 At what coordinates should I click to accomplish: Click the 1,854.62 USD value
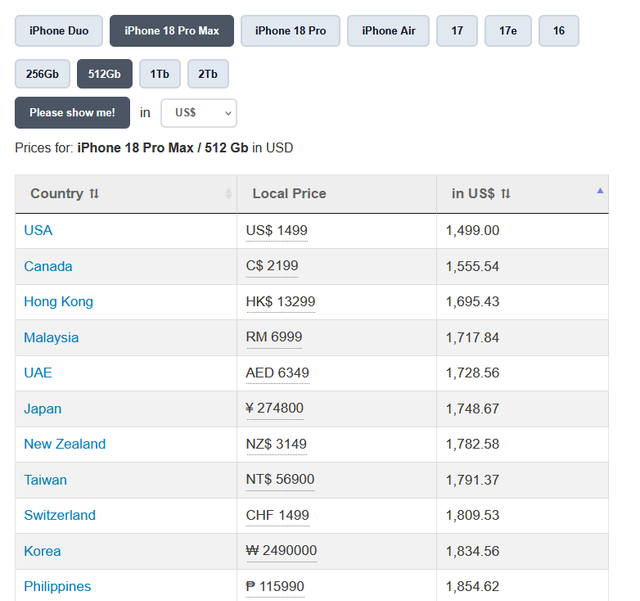pyautogui.click(x=472, y=586)
